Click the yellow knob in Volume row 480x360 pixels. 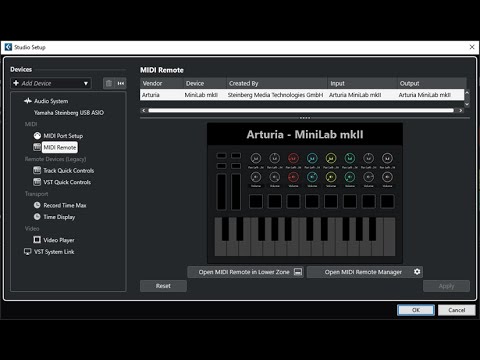[x=331, y=177]
